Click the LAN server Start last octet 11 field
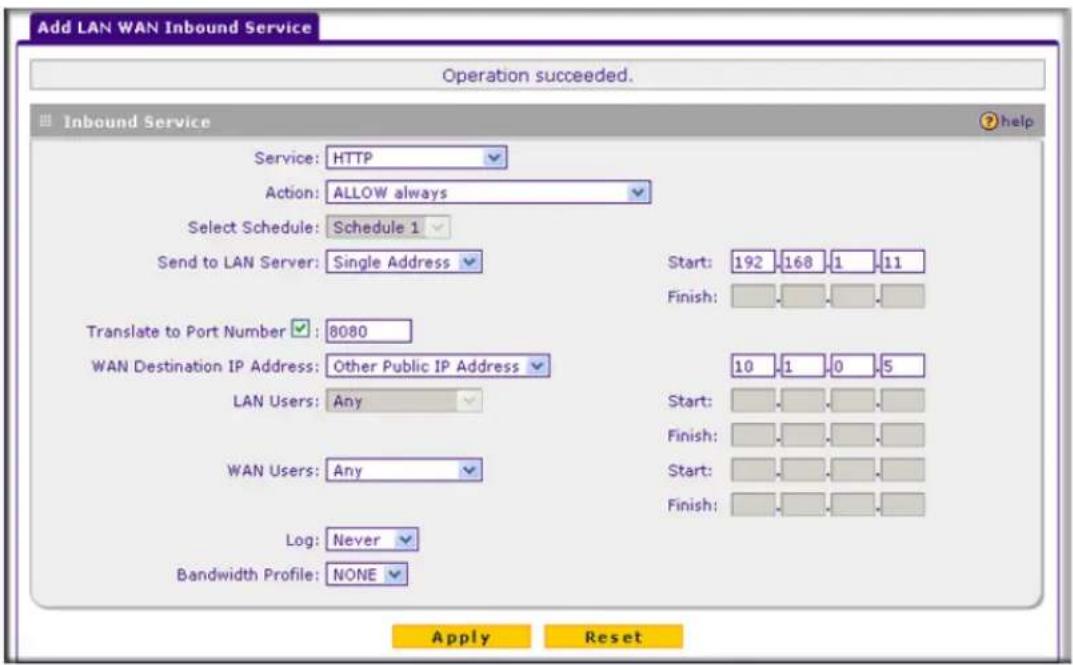The image size is (1073, 665). pos(903,262)
